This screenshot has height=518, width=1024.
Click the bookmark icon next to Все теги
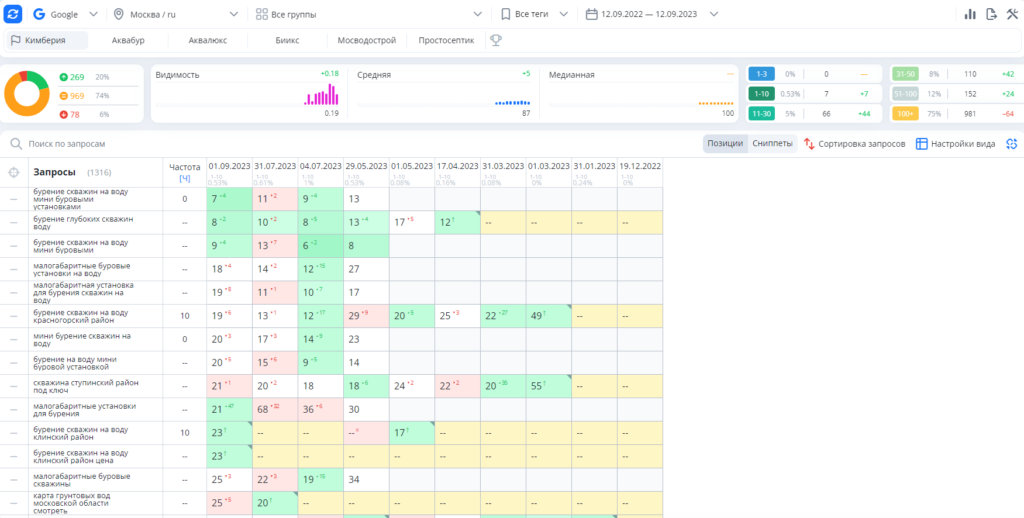(x=505, y=14)
